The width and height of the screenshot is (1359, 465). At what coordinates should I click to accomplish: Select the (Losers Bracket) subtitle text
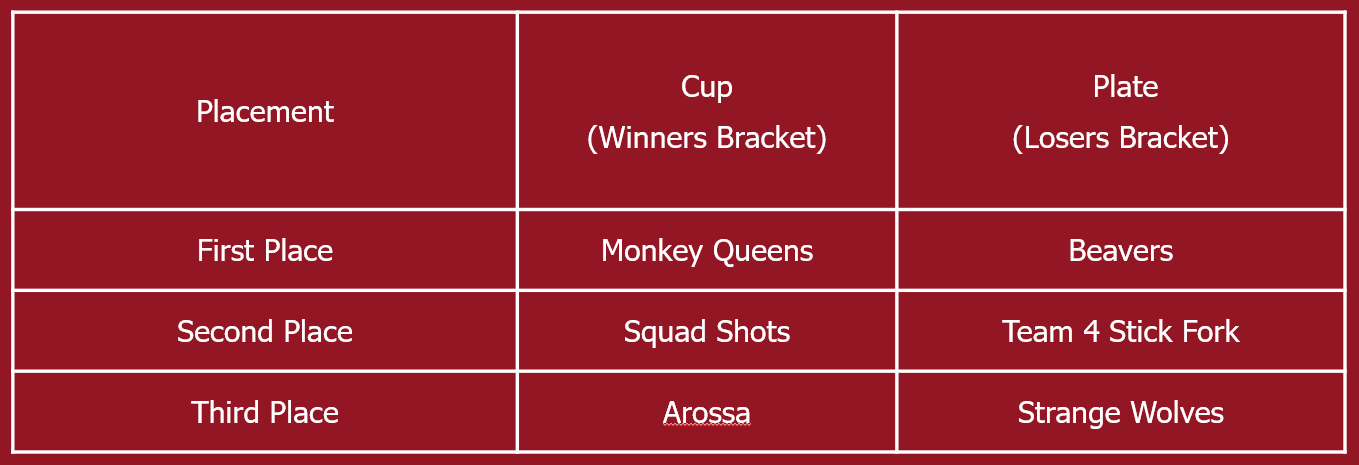point(1121,137)
